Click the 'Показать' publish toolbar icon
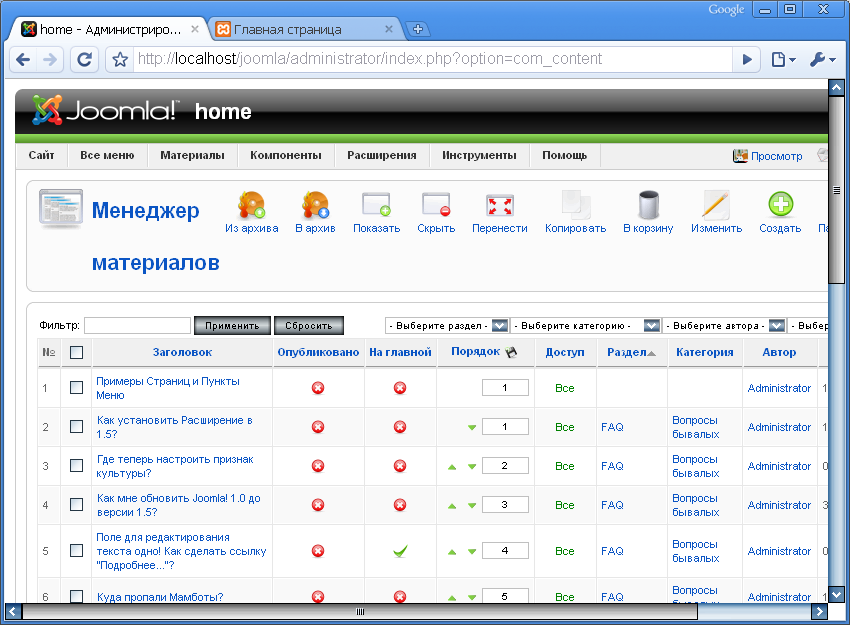Viewport: 850px width, 625px height. (x=376, y=205)
